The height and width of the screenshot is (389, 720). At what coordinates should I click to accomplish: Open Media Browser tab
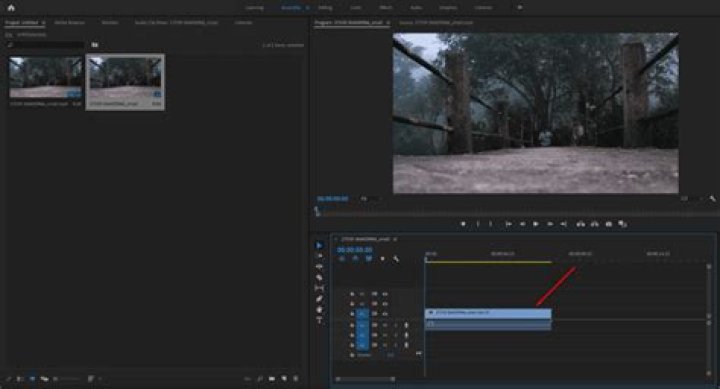69,23
